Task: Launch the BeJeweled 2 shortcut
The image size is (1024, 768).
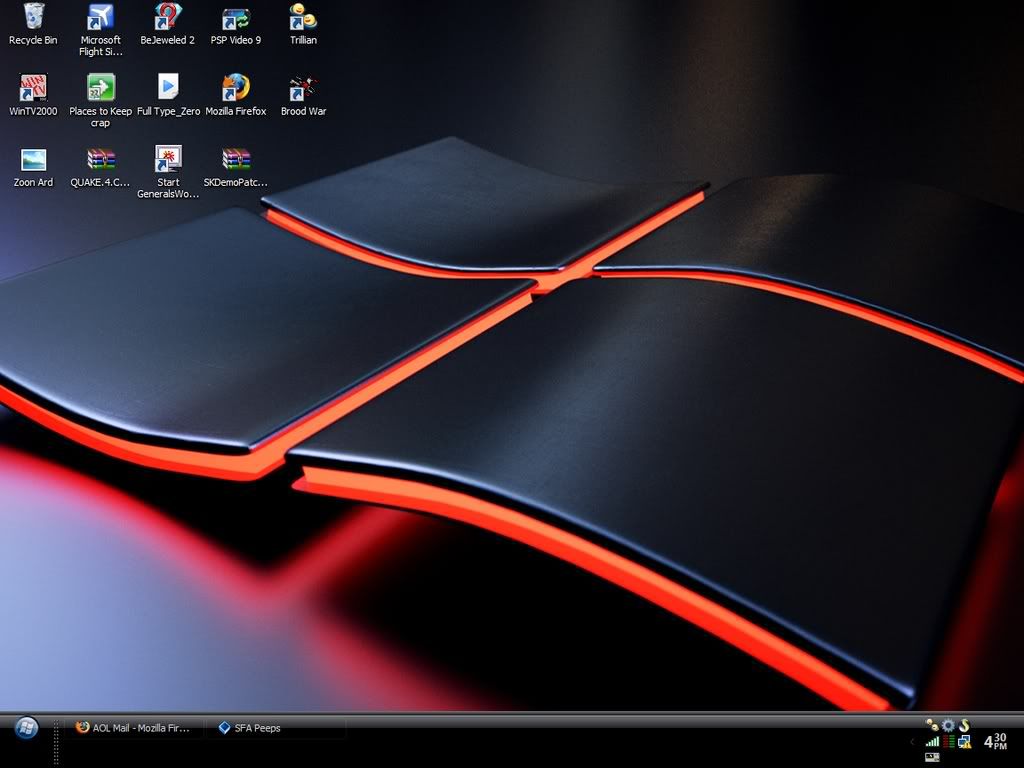Action: (x=168, y=25)
